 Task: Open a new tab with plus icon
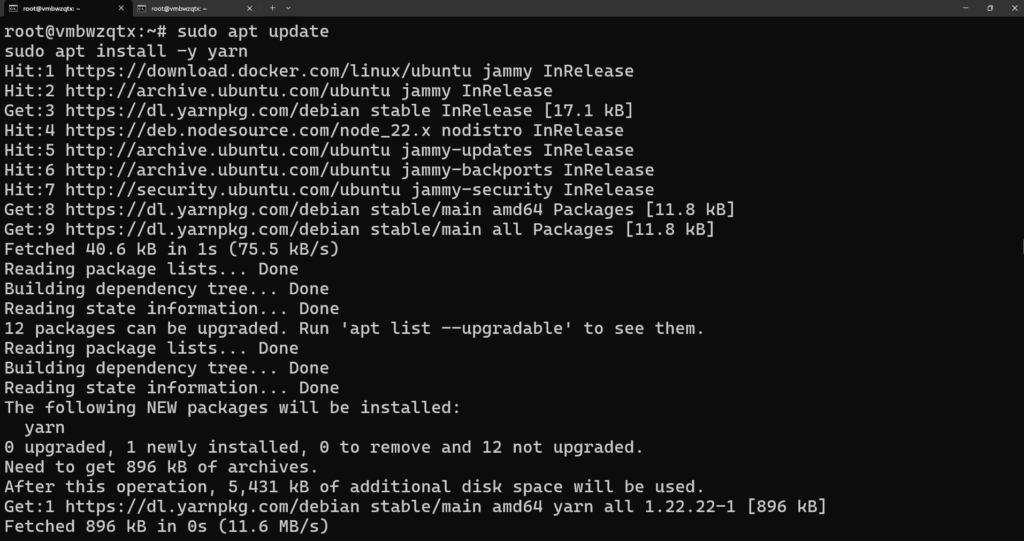tap(272, 8)
